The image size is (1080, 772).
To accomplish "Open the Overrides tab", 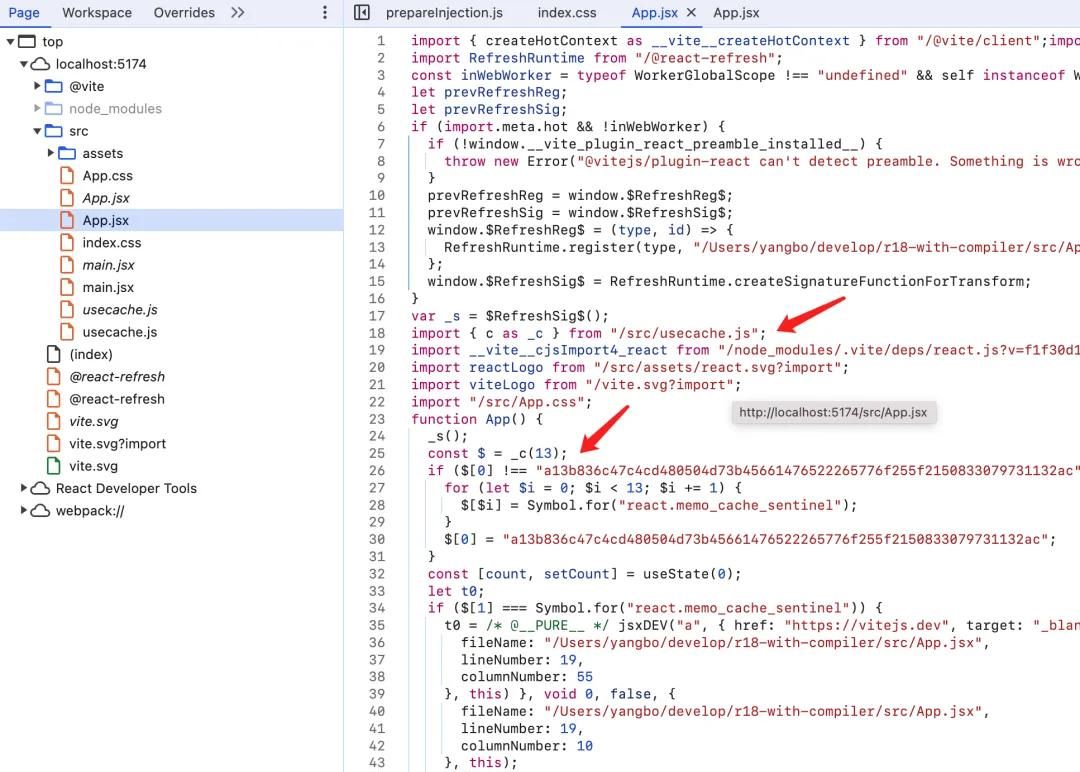I will pos(183,12).
